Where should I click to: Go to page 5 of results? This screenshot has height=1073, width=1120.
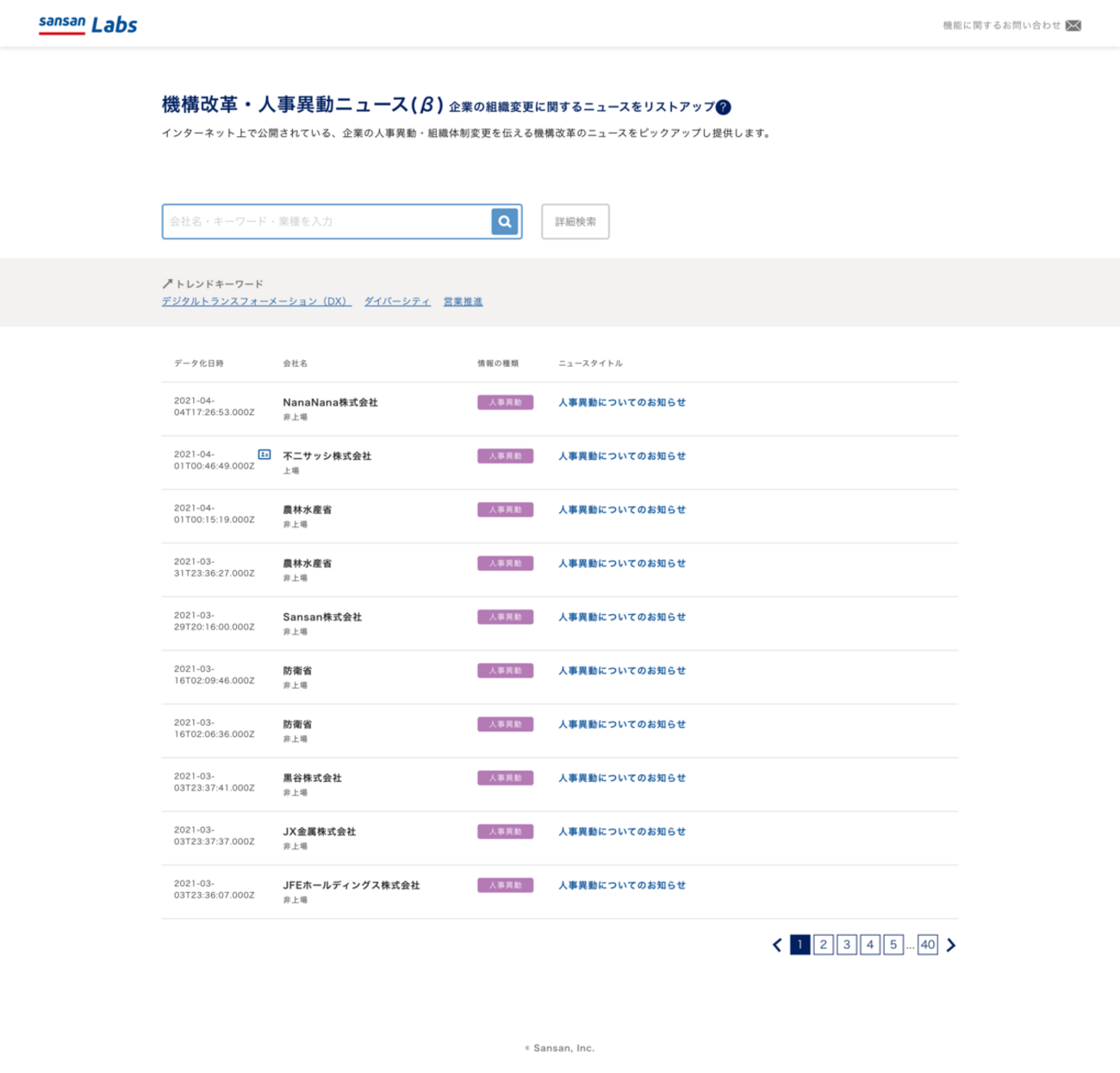893,945
